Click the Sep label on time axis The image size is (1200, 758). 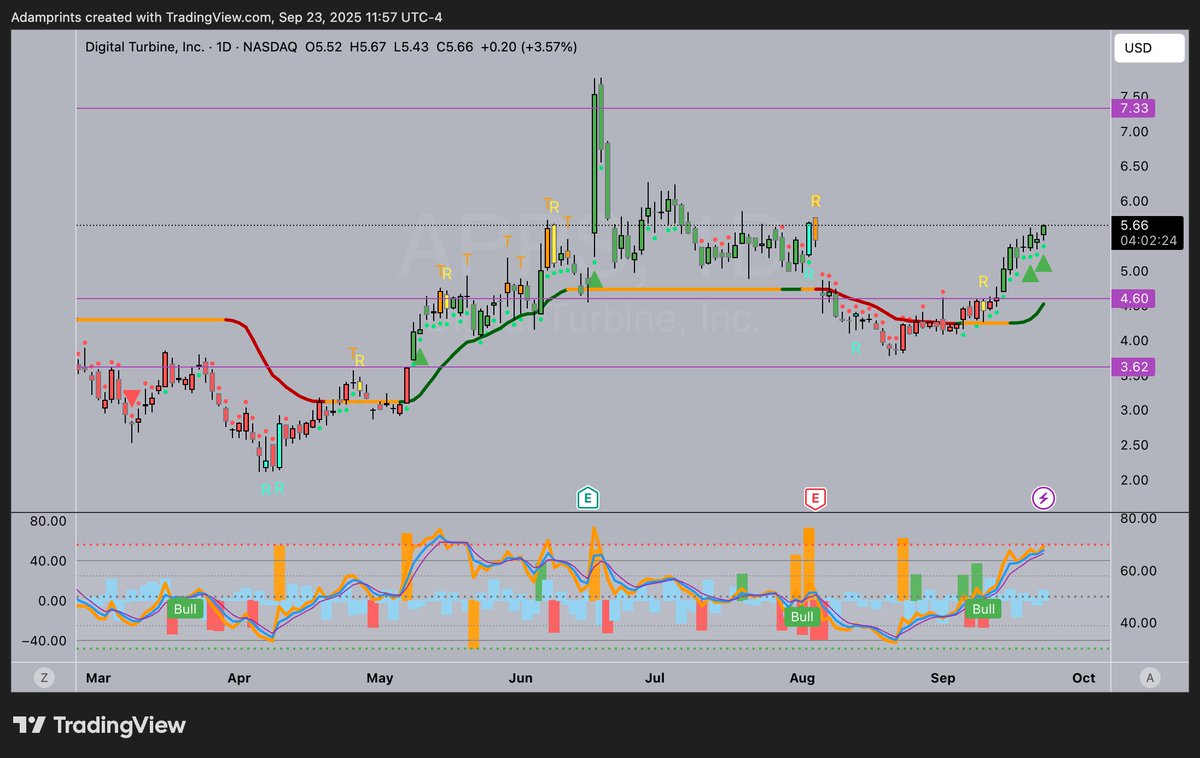pyautogui.click(x=943, y=677)
